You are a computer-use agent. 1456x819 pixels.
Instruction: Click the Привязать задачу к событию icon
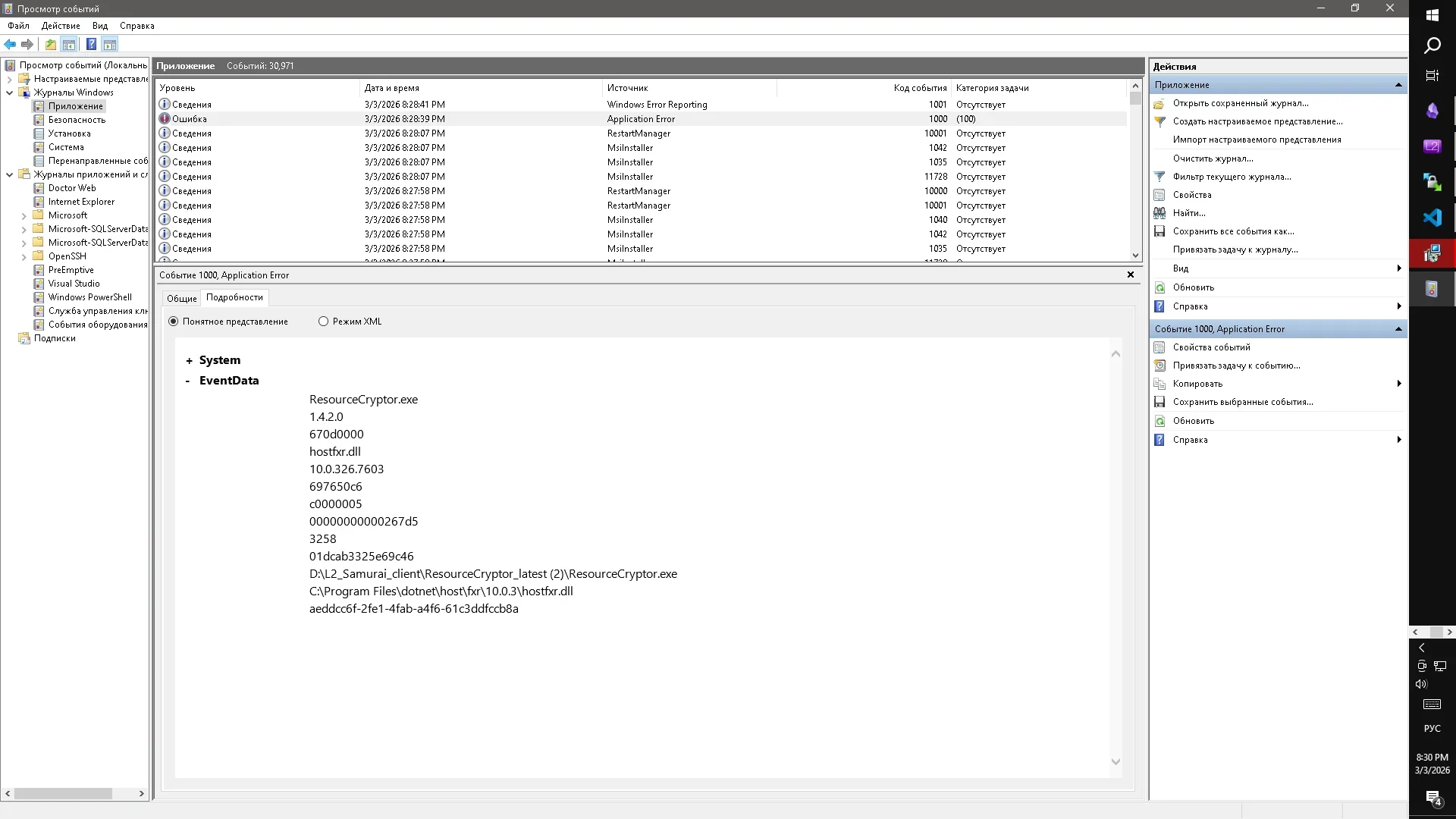point(1159,366)
